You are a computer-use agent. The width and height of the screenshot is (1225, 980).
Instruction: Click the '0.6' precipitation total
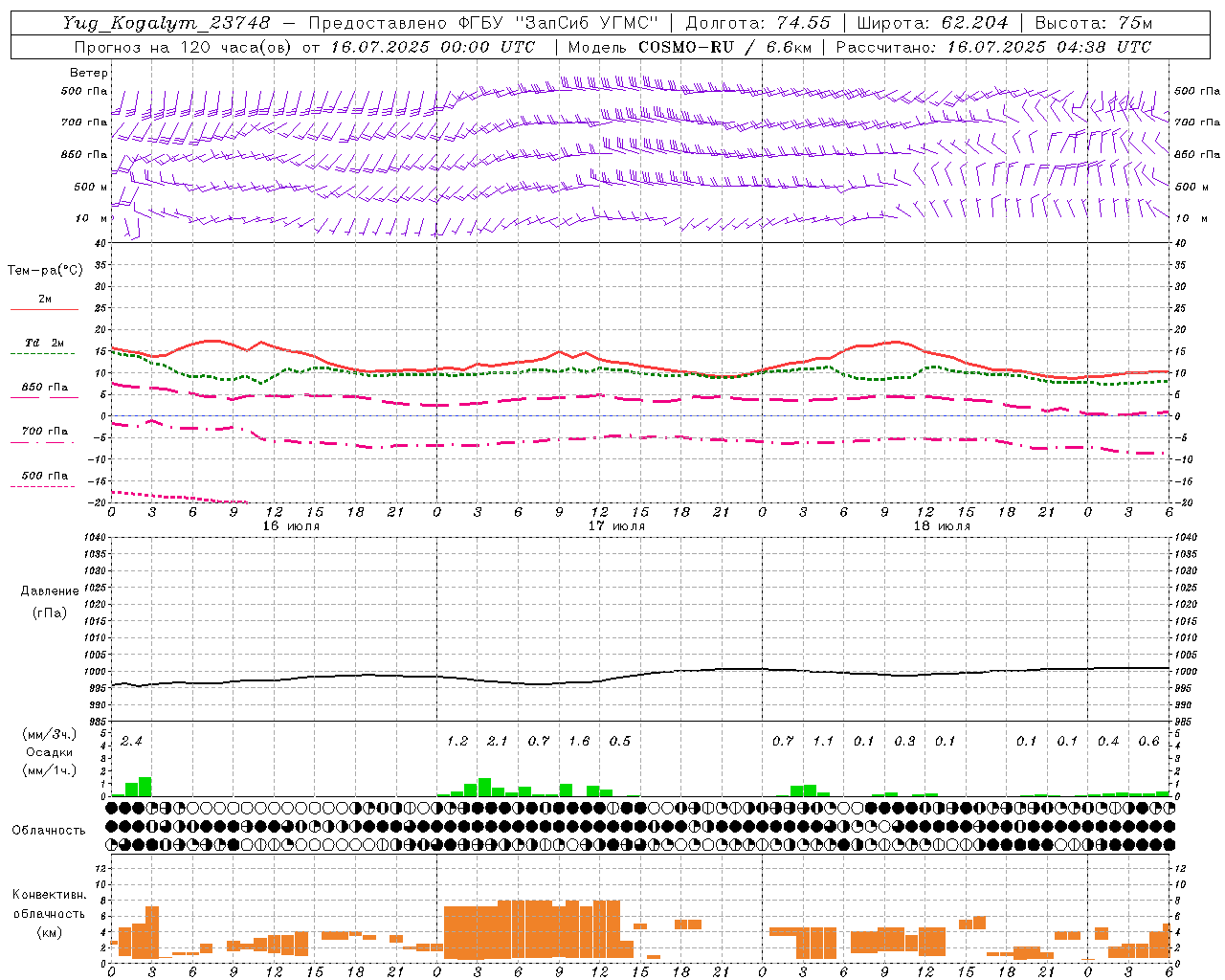tap(1149, 741)
